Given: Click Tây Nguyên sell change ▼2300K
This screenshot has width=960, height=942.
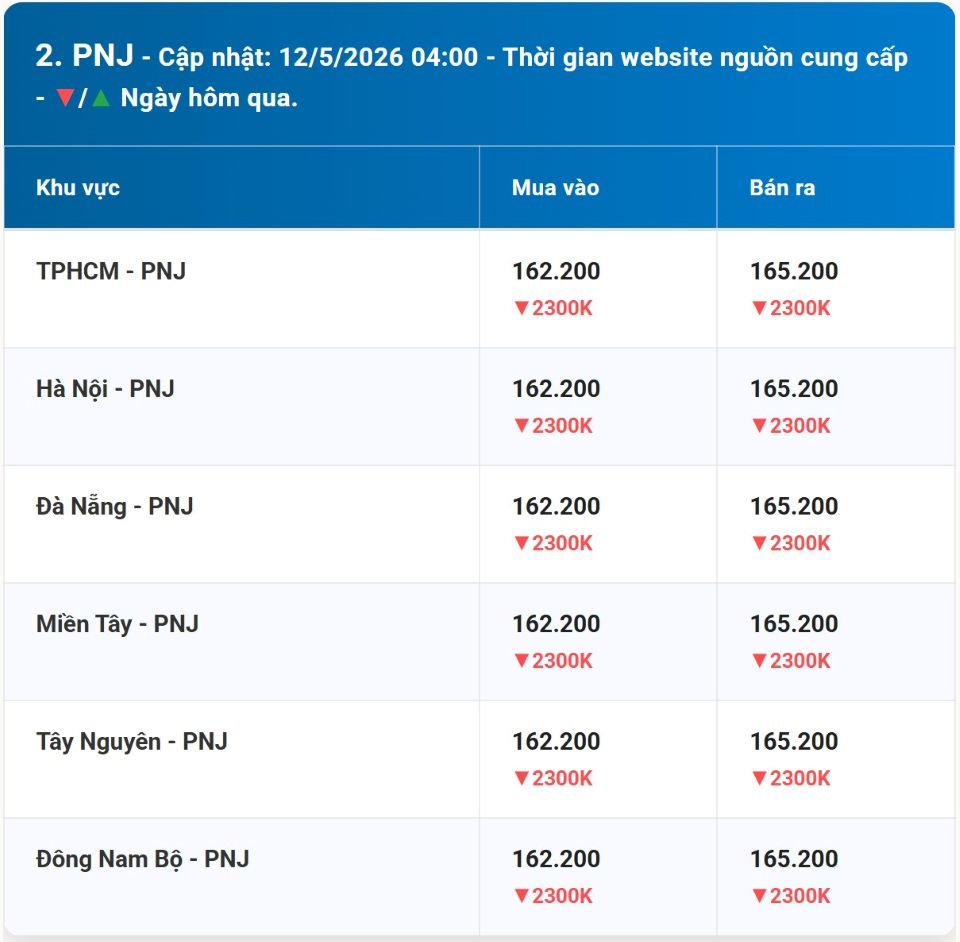Looking at the screenshot, I should [791, 778].
